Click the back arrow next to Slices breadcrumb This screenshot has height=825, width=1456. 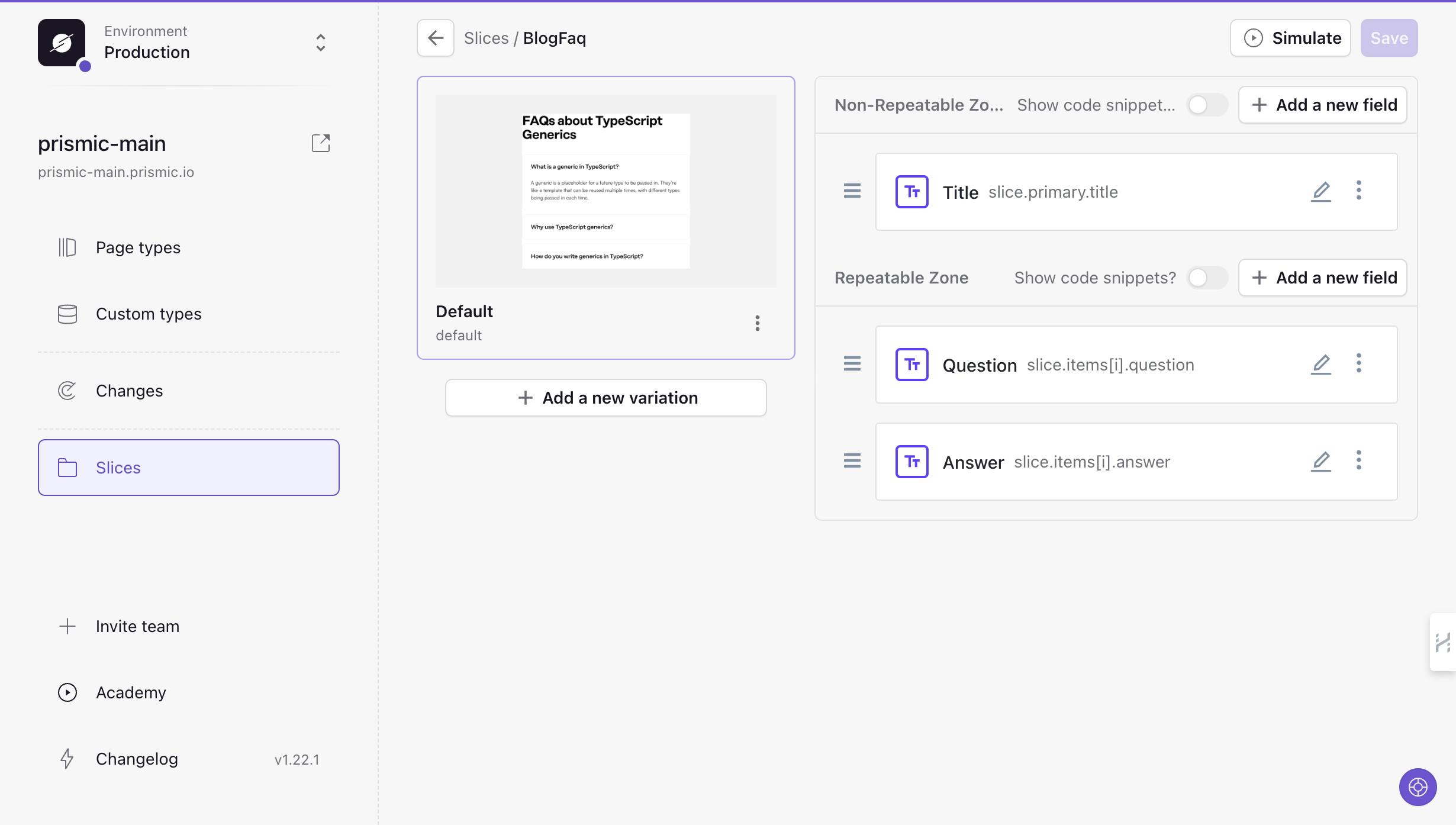(x=435, y=38)
